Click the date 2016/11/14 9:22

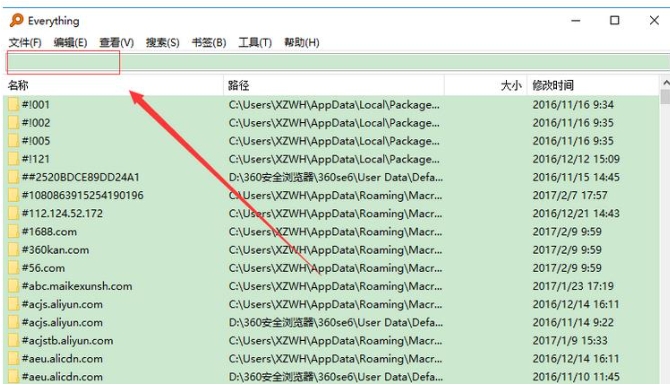tap(573, 323)
